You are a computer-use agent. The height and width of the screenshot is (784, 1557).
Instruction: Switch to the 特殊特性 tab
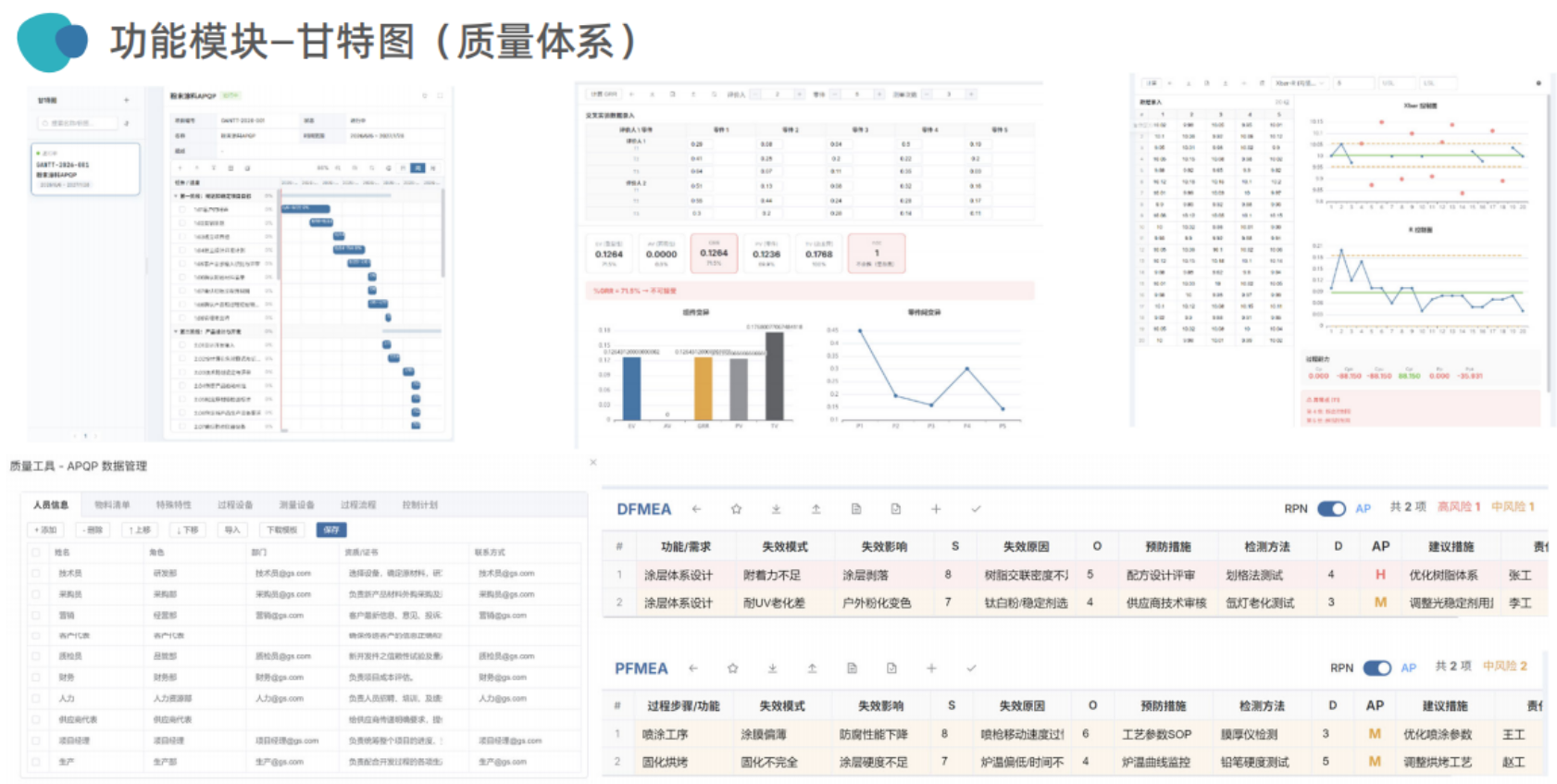[x=174, y=505]
